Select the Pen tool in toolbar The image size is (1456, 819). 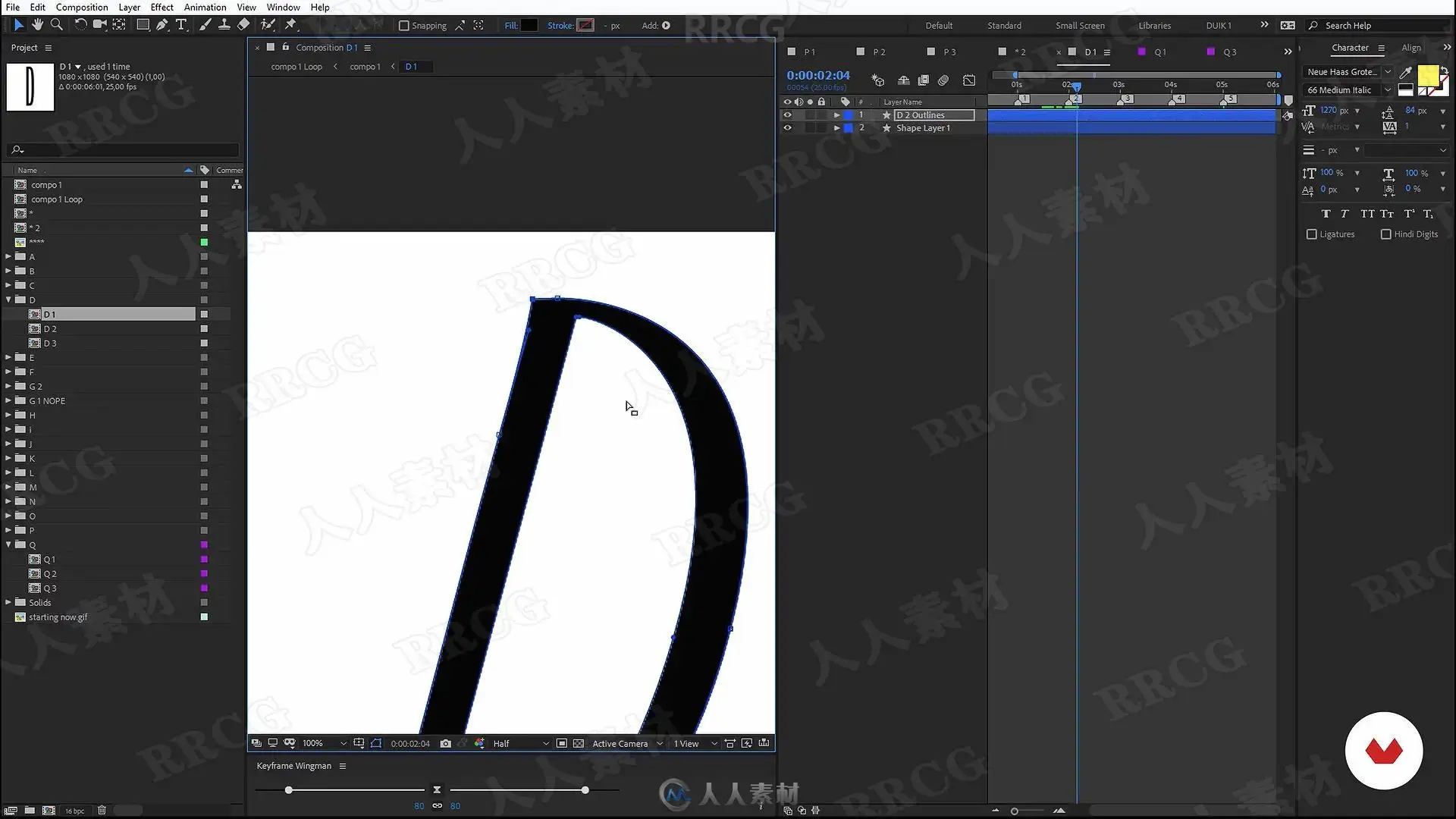[x=162, y=25]
